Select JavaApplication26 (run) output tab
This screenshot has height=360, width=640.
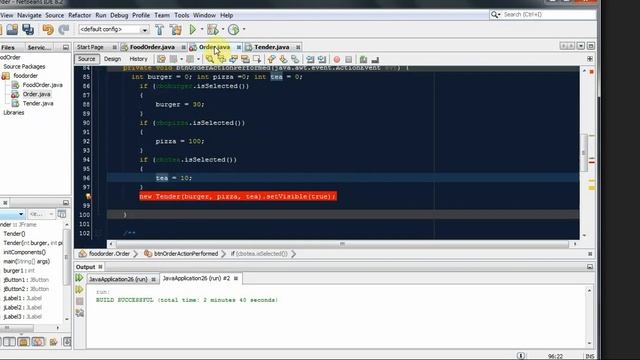click(x=118, y=279)
